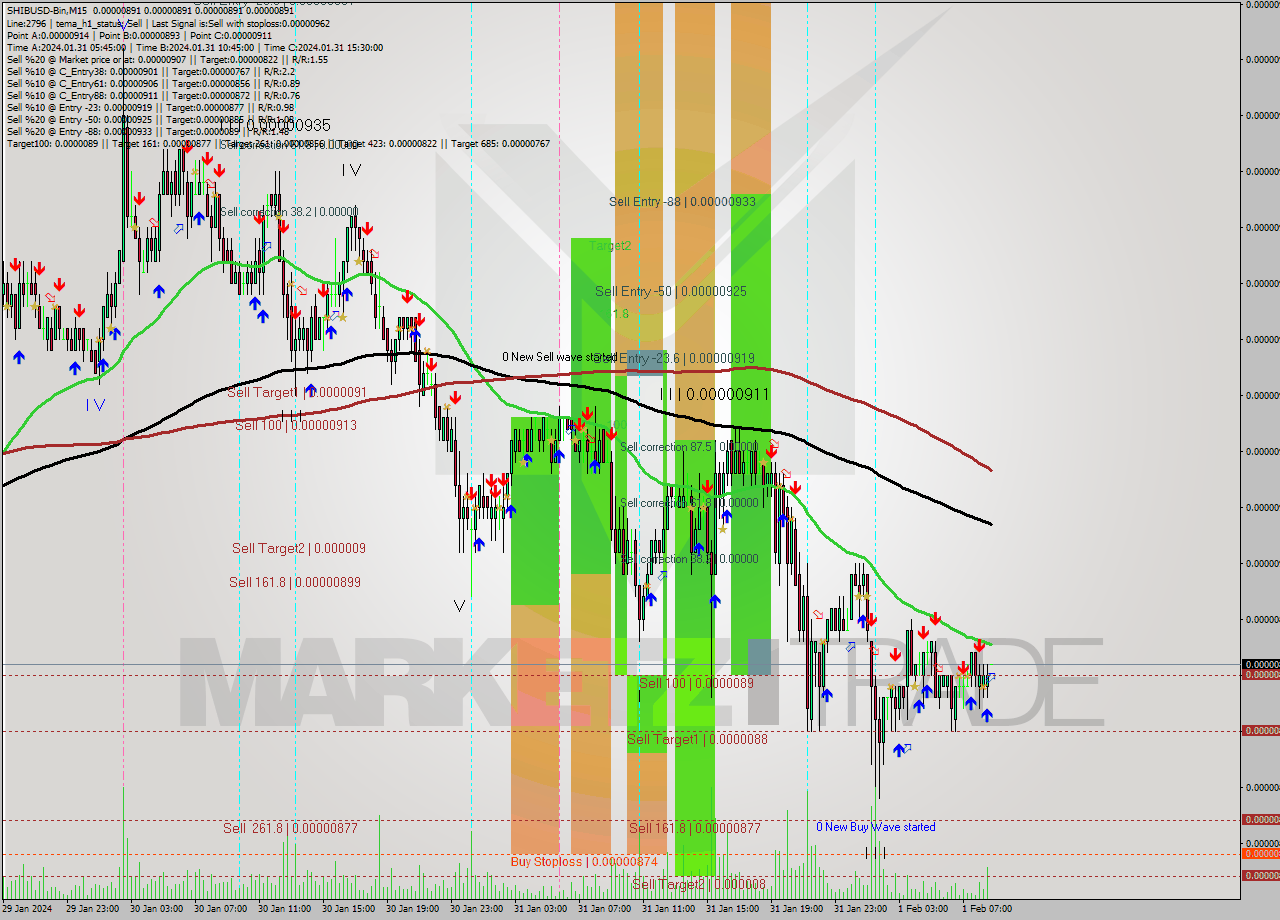Click the 'Sell 161.8 | 0.00000877' label
The width and height of the screenshot is (1280, 920).
[695, 828]
